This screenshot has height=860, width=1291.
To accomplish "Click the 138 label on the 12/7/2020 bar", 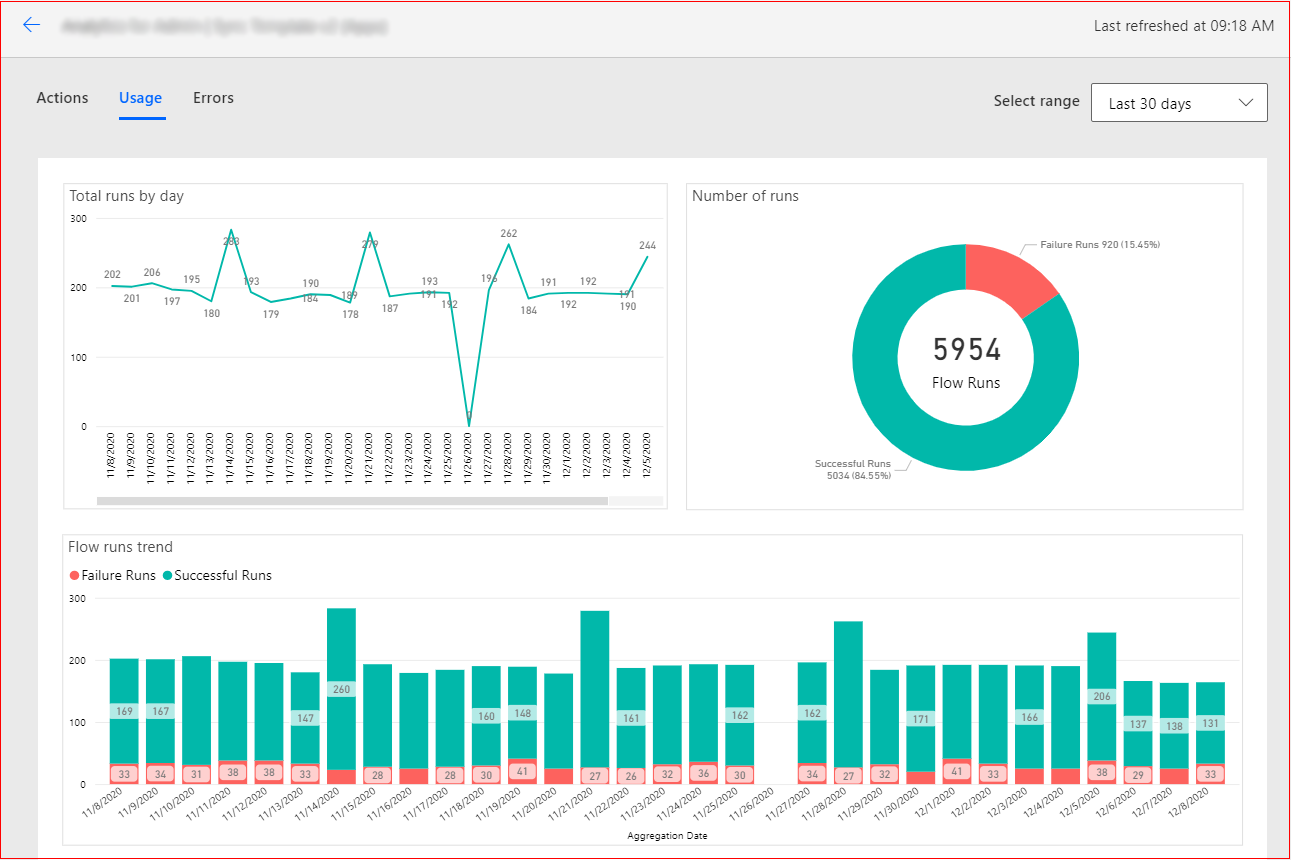I will (x=1174, y=726).
